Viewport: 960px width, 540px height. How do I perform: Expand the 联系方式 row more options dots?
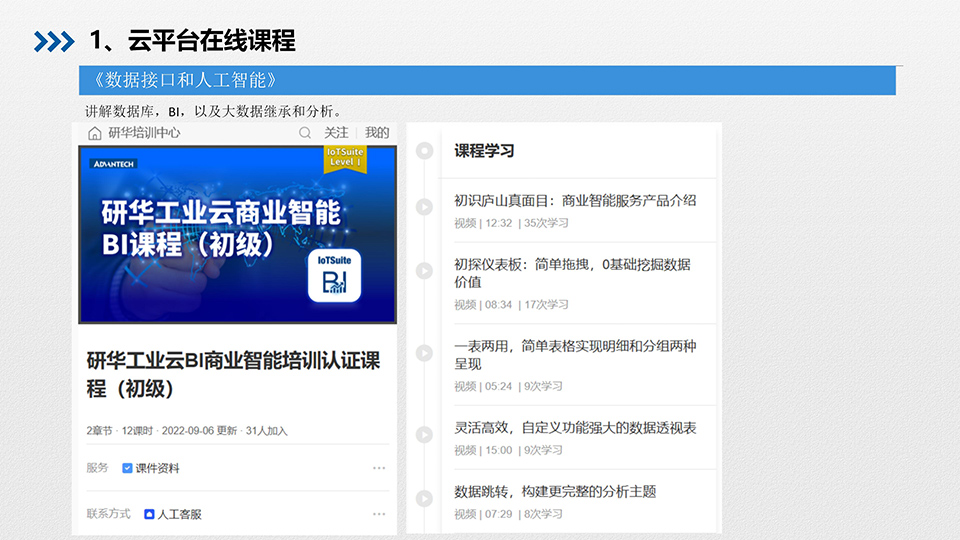379,514
